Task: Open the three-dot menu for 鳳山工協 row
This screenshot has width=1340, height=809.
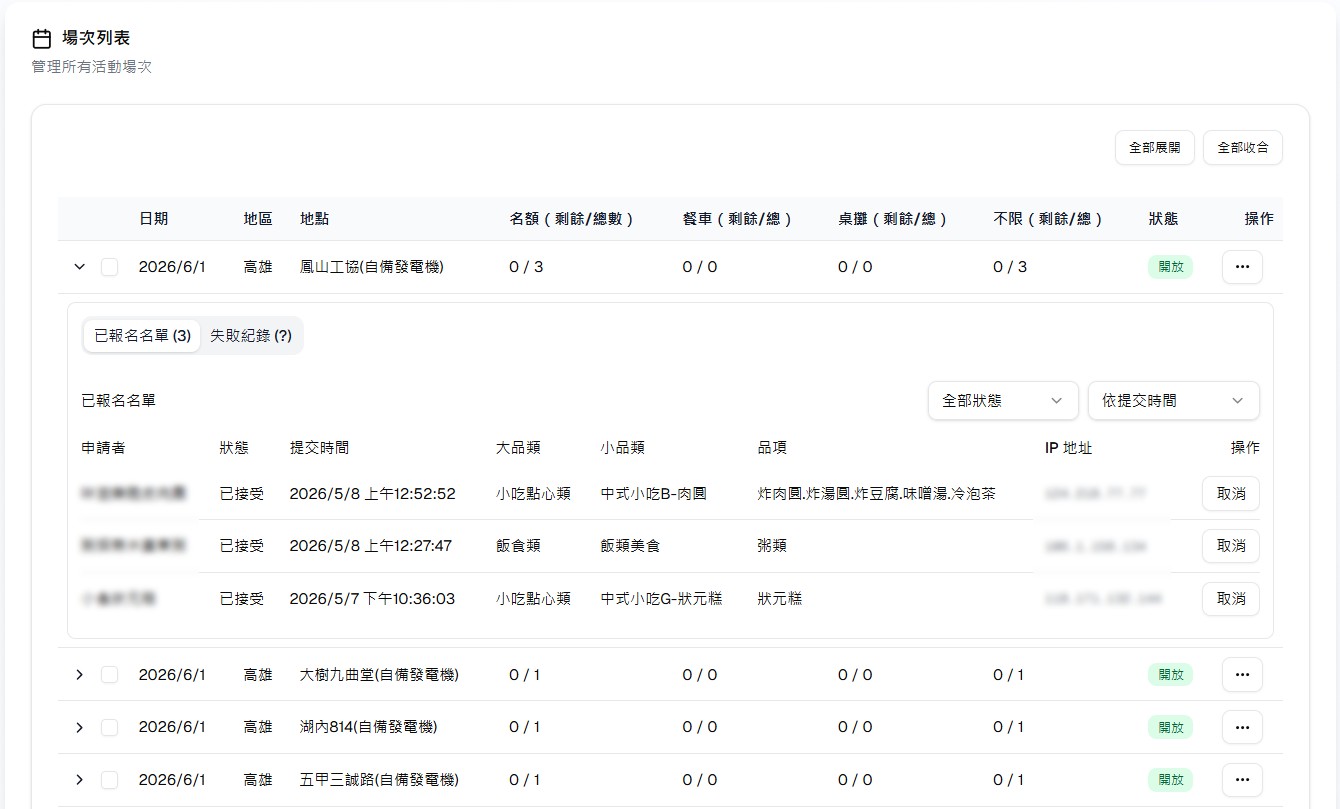Action: 1242,267
